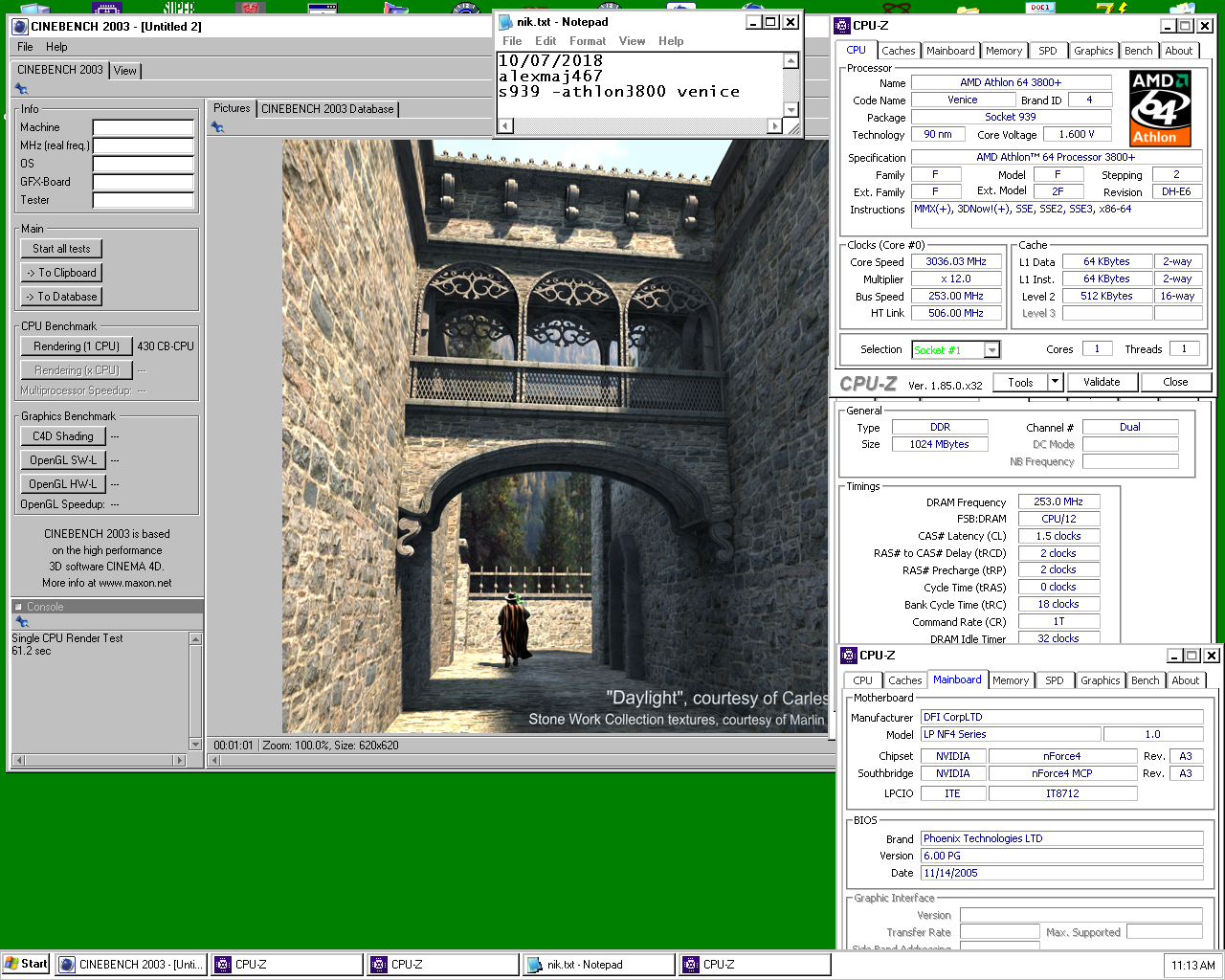Image resolution: width=1225 pixels, height=980 pixels.
Task: Open the Tools dropdown arrow in CPU-Z
Action: [x=1056, y=382]
